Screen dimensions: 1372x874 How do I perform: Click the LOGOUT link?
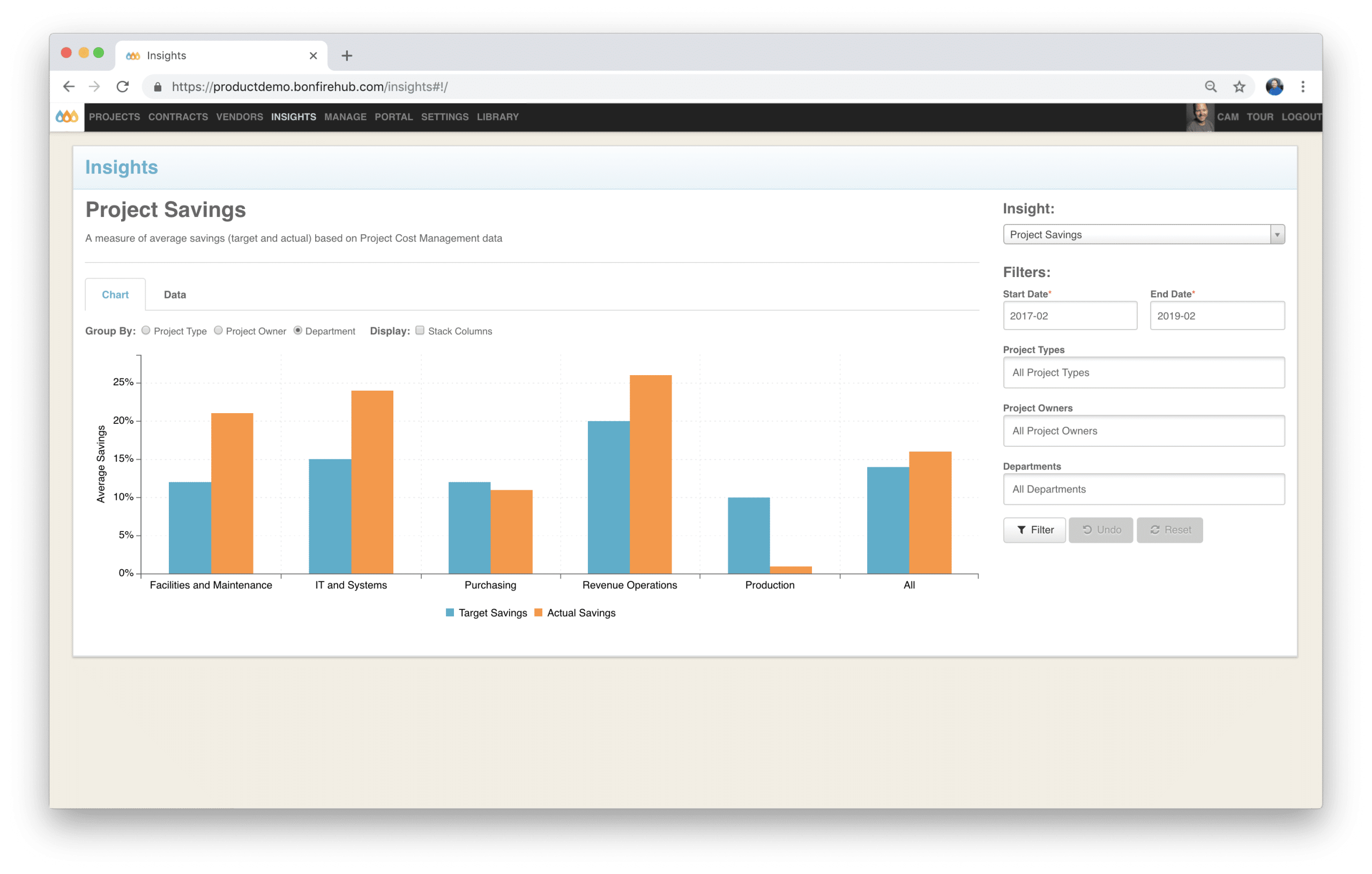pyautogui.click(x=1302, y=117)
